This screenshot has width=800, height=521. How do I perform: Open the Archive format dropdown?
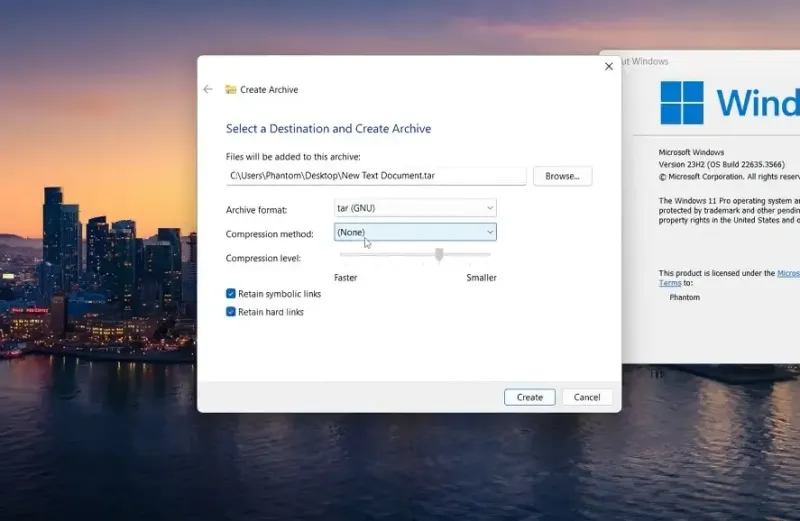(x=415, y=208)
